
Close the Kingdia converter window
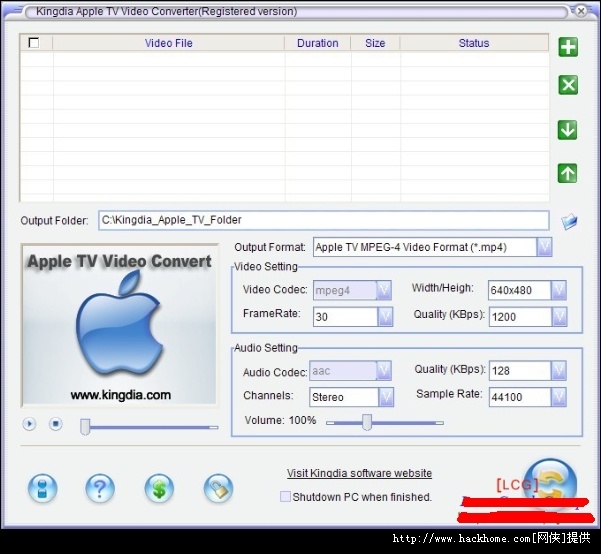click(581, 11)
